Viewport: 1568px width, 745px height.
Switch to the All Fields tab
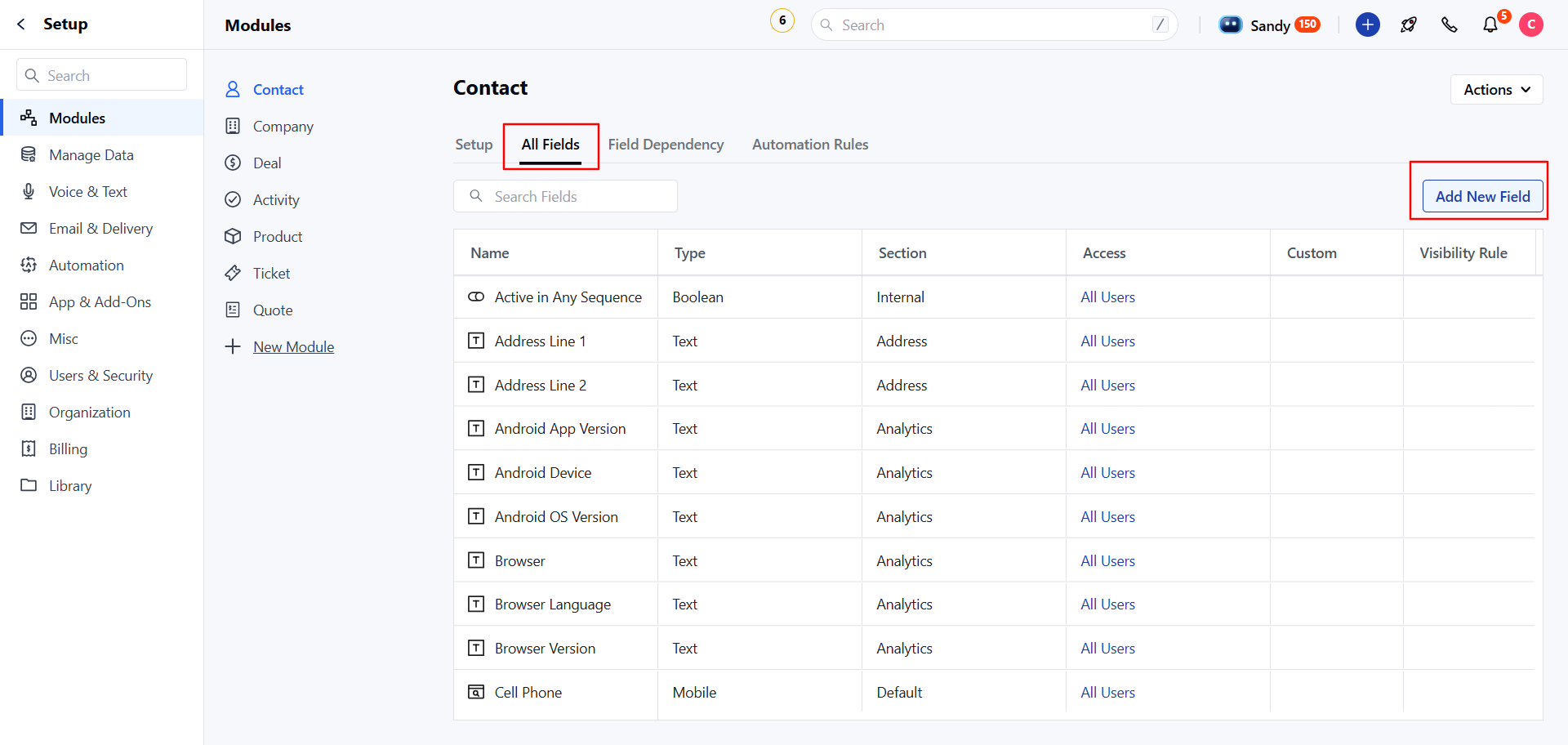[x=550, y=144]
